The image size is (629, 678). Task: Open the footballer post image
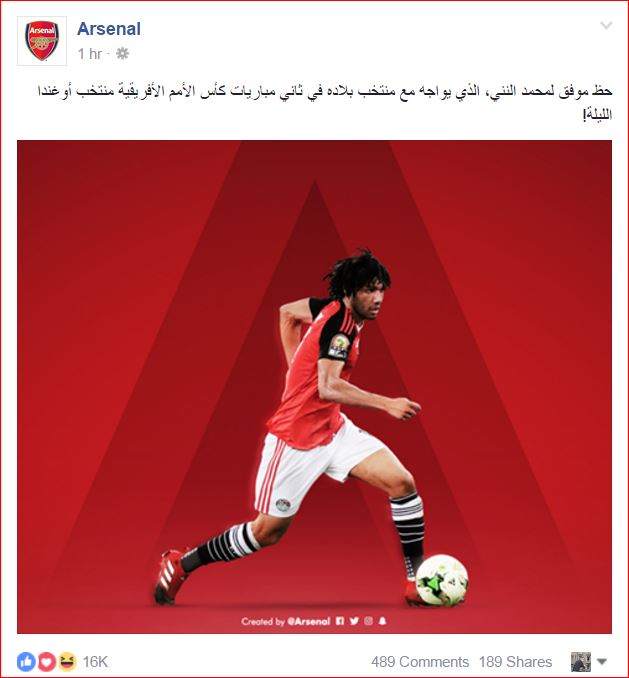coord(314,387)
